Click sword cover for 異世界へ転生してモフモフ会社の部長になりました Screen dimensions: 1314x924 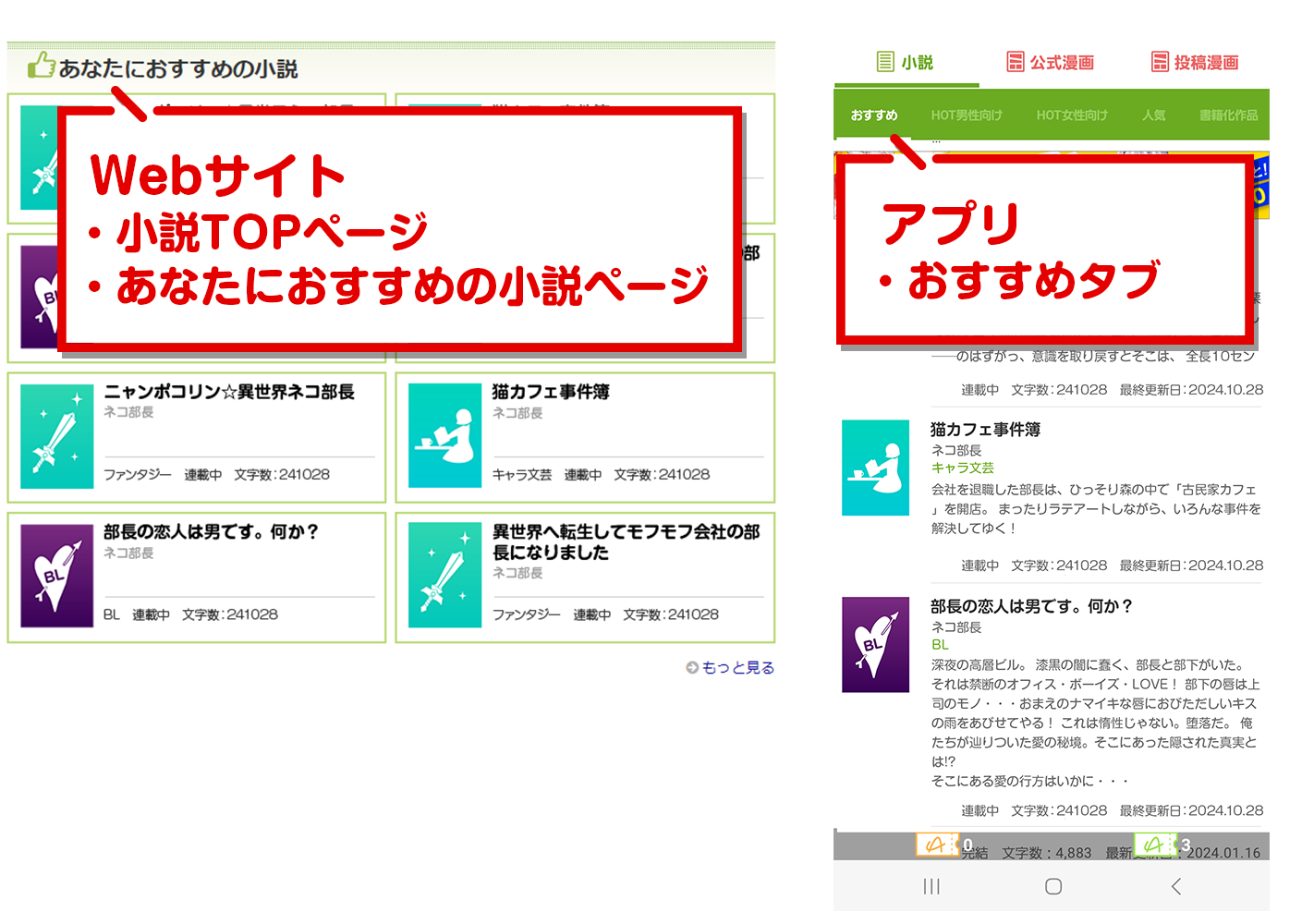(x=444, y=577)
